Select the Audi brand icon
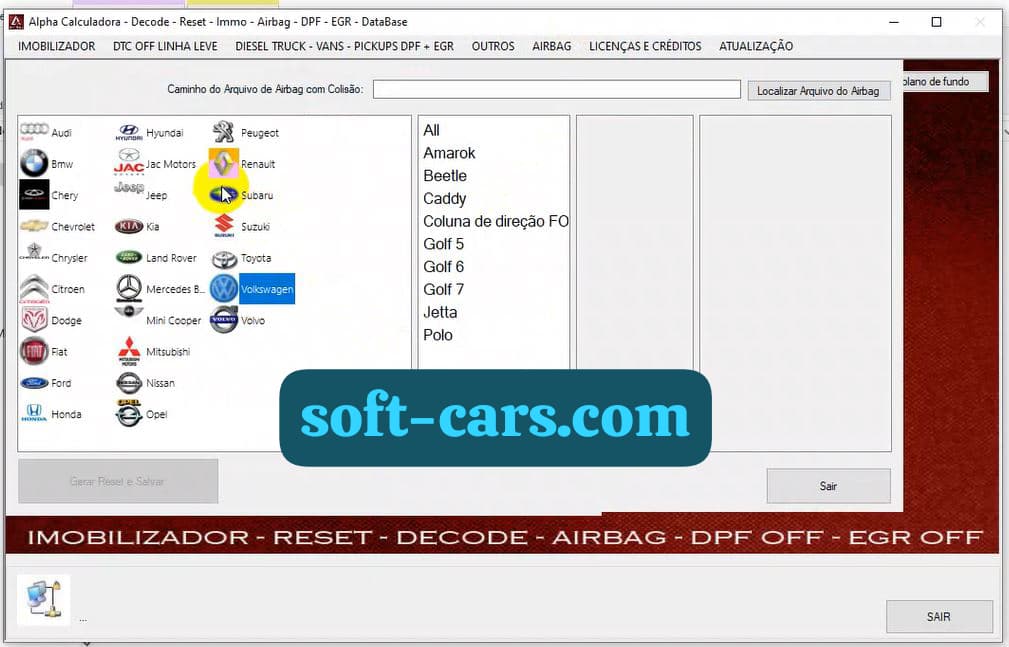Image resolution: width=1009 pixels, height=647 pixels. pos(34,131)
